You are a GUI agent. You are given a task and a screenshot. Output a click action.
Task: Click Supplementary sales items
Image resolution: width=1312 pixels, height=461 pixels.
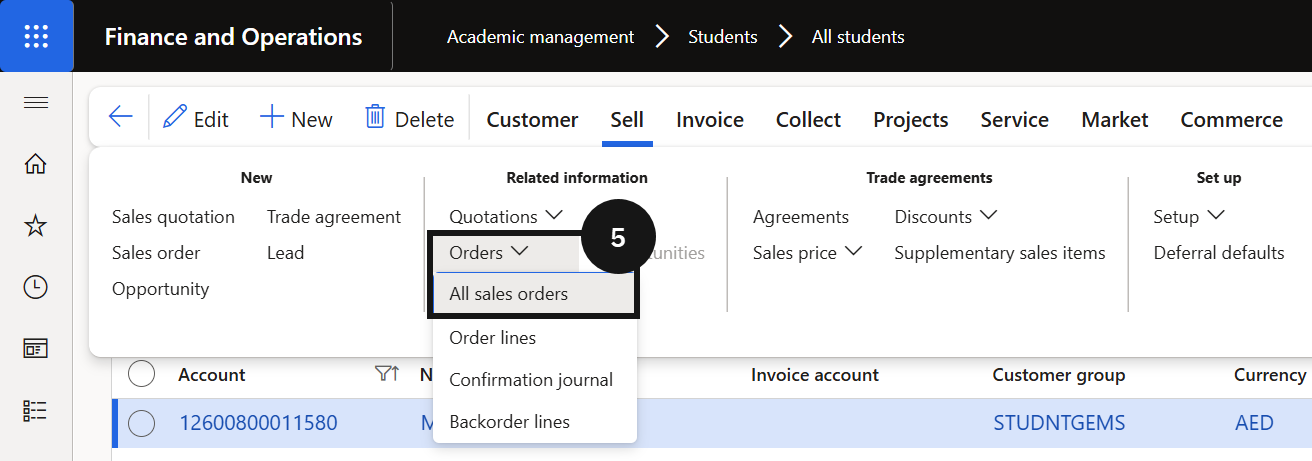tap(1000, 253)
